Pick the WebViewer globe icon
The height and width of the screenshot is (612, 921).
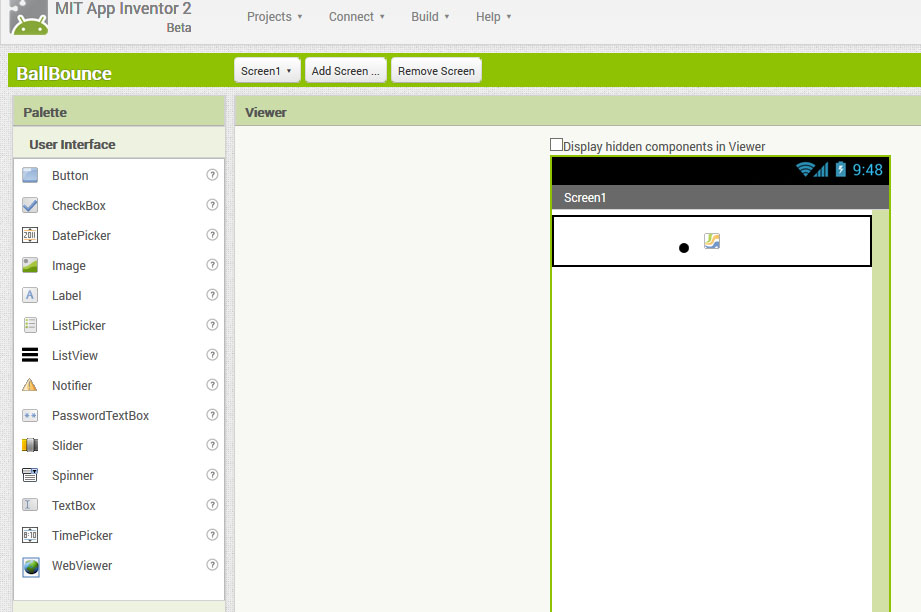[x=31, y=567]
